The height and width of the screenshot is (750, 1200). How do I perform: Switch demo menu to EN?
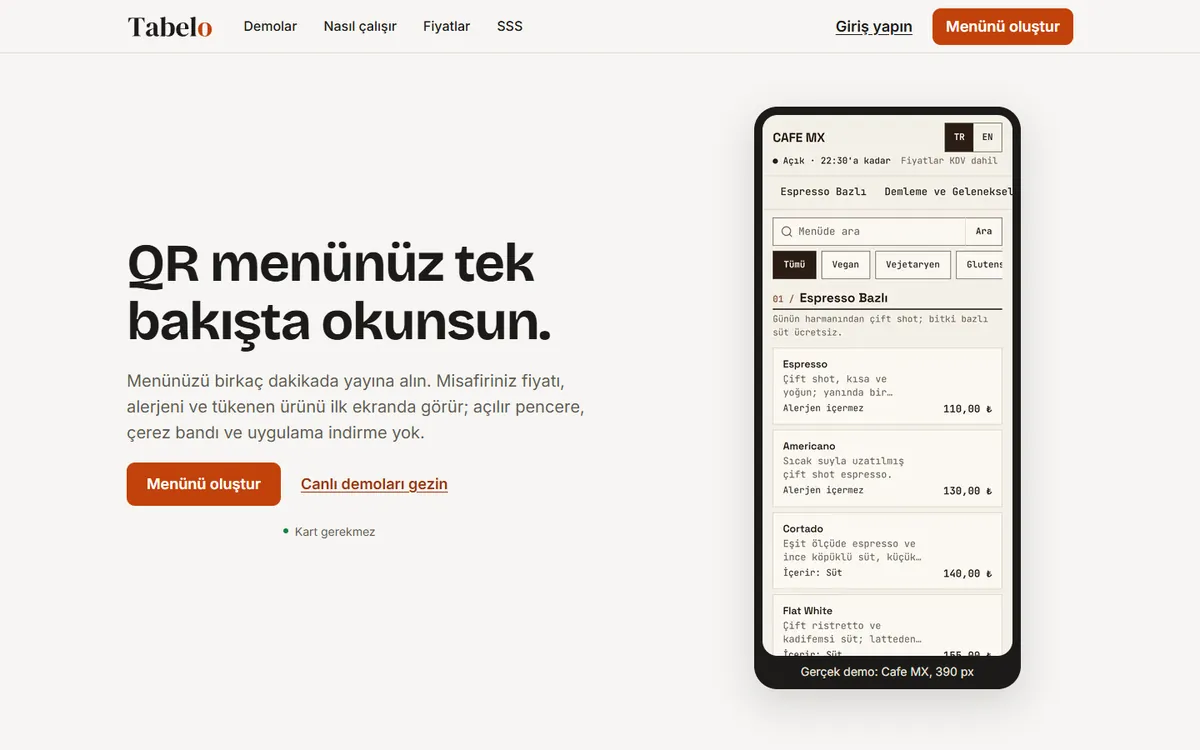pos(987,137)
